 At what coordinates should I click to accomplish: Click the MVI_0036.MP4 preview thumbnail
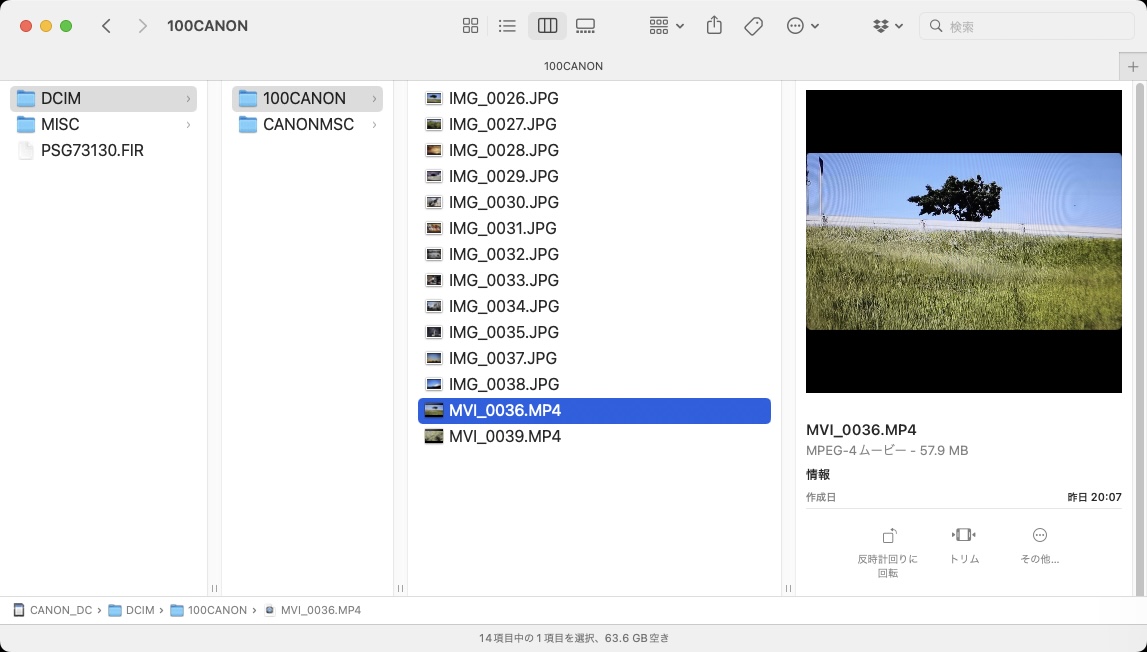[963, 240]
